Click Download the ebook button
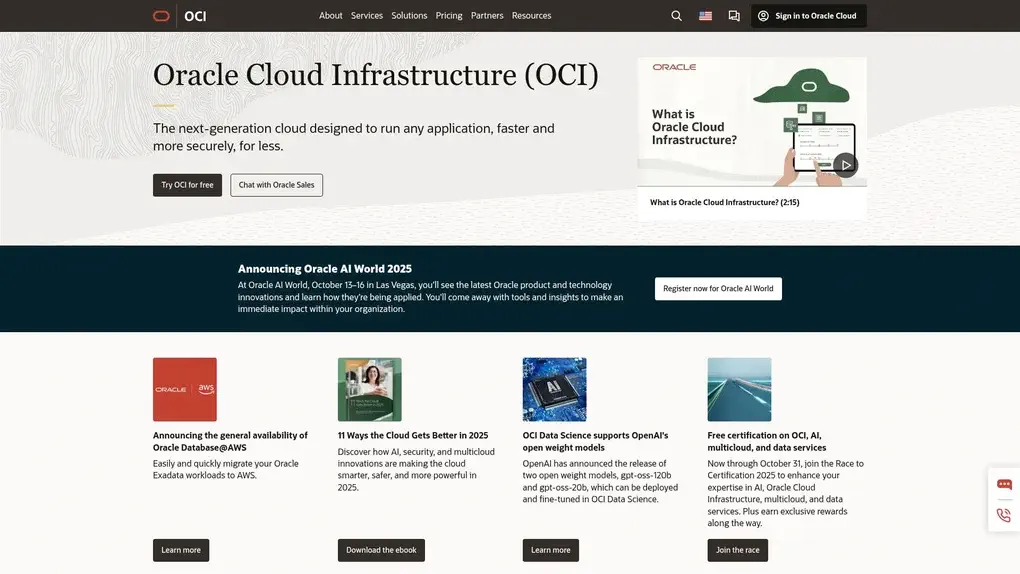1020x574 pixels. 381,550
